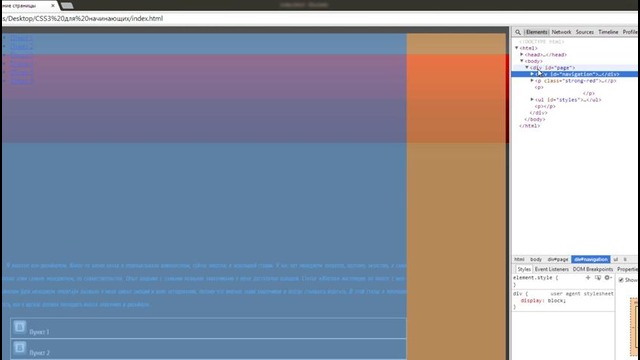Toggle element state icon in Styles pane
This screenshot has width=640, height=360.
598,278
